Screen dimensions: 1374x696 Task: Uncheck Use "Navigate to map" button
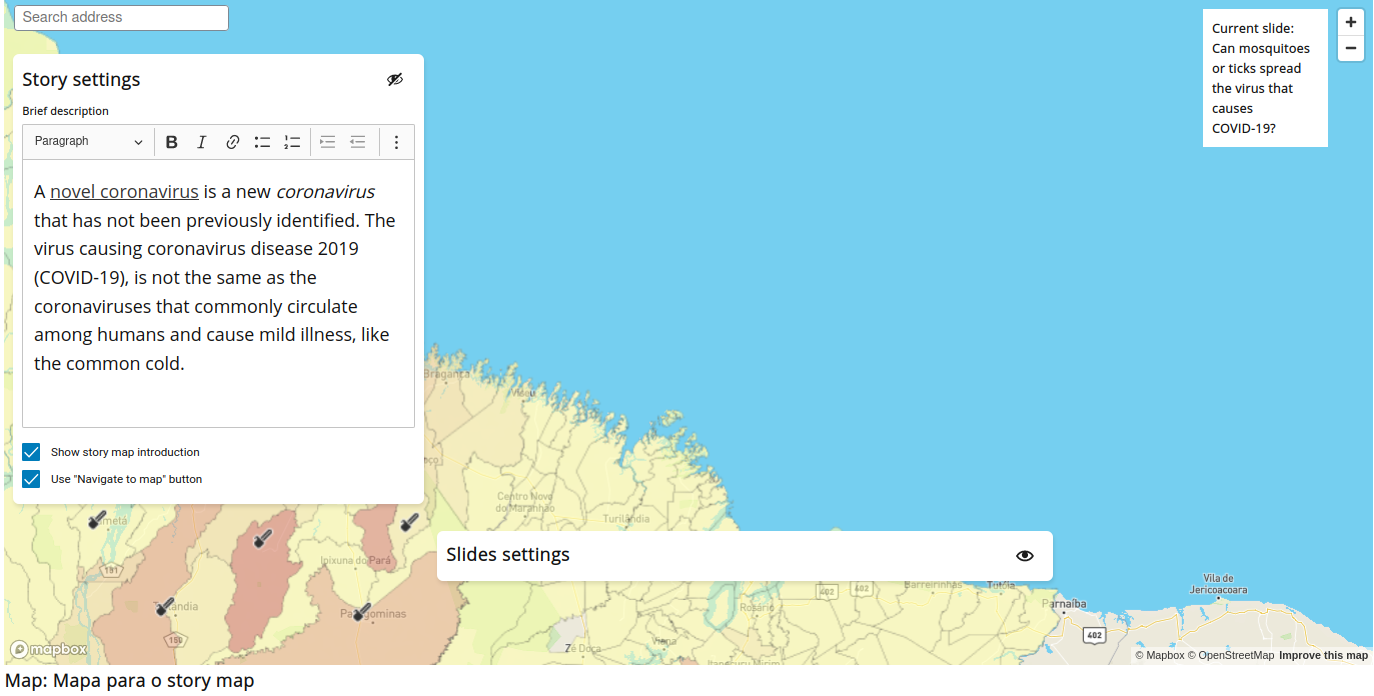coord(31,479)
